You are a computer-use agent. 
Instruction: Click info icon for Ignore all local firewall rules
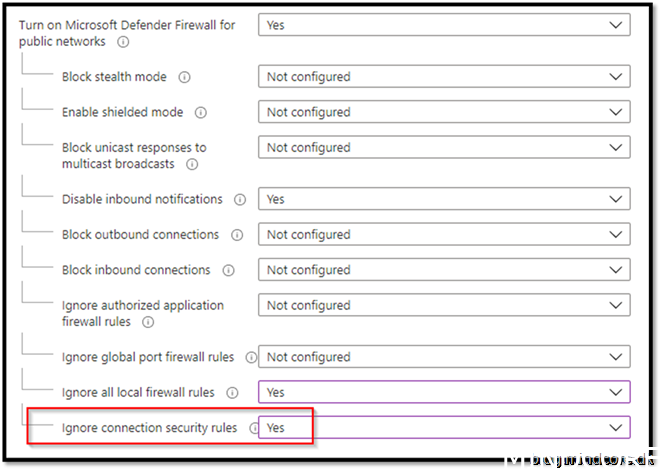pos(233,393)
